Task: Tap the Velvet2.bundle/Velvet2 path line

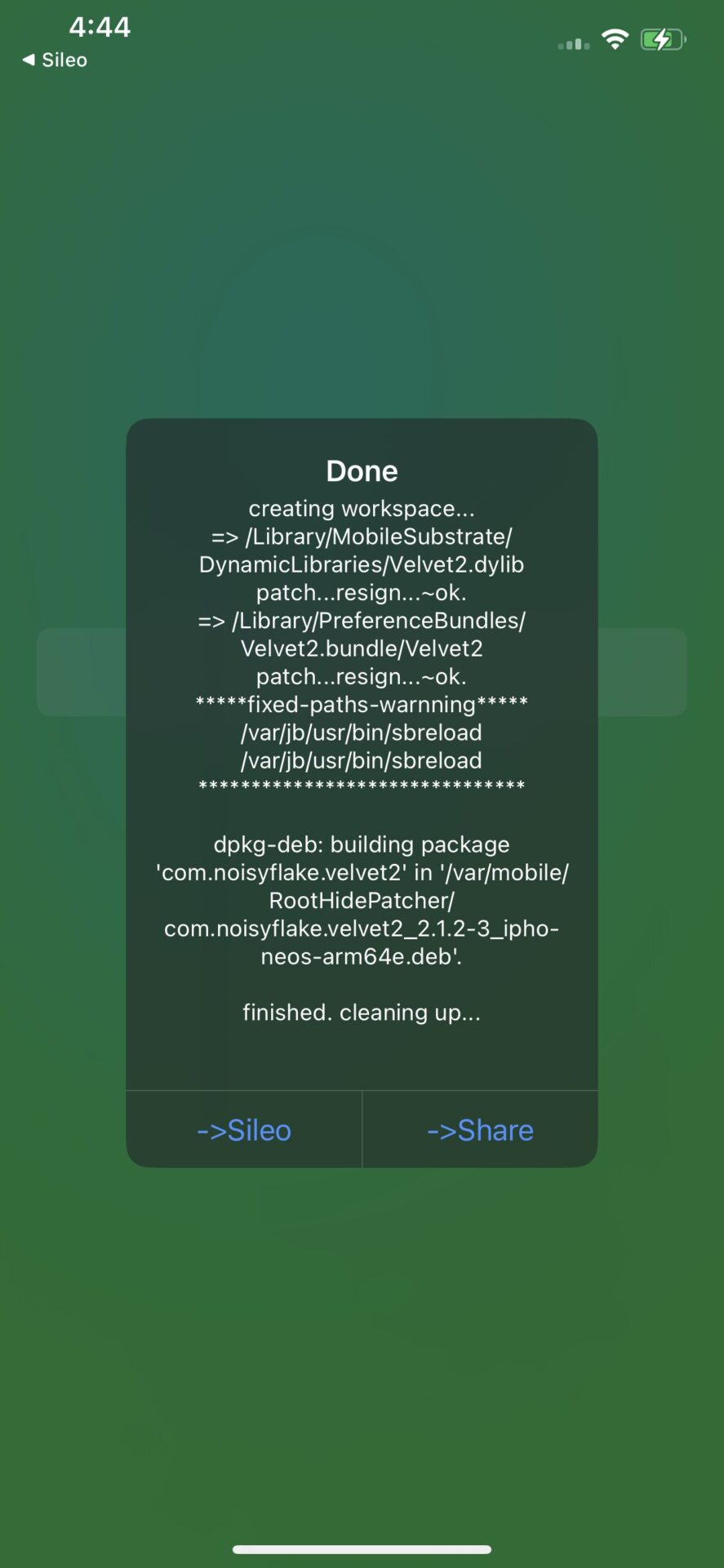Action: 362,648
